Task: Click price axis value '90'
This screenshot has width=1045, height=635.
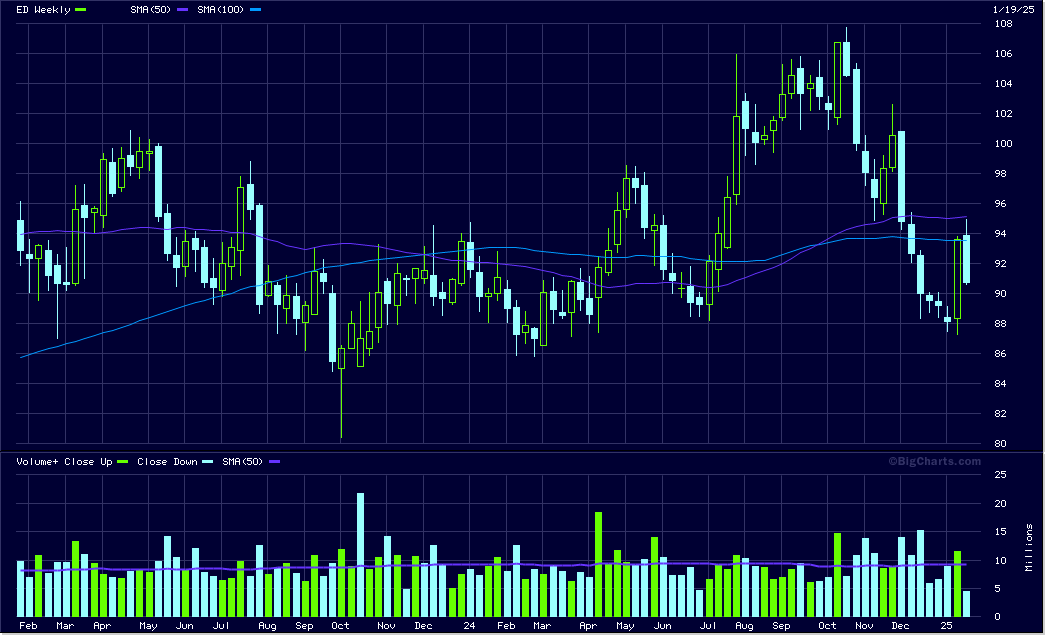Action: 1000,294
